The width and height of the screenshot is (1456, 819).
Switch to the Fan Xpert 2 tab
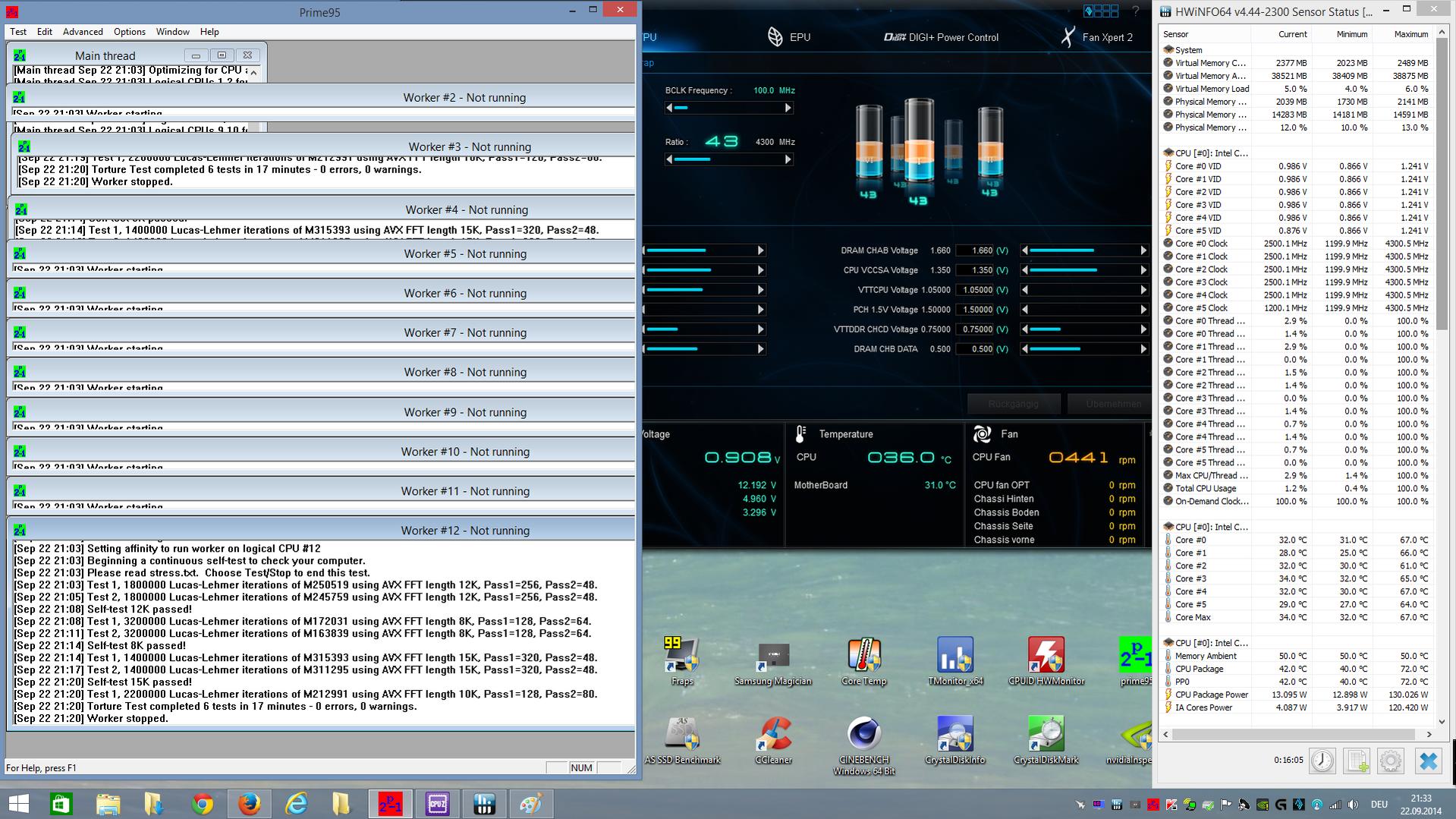(1096, 37)
